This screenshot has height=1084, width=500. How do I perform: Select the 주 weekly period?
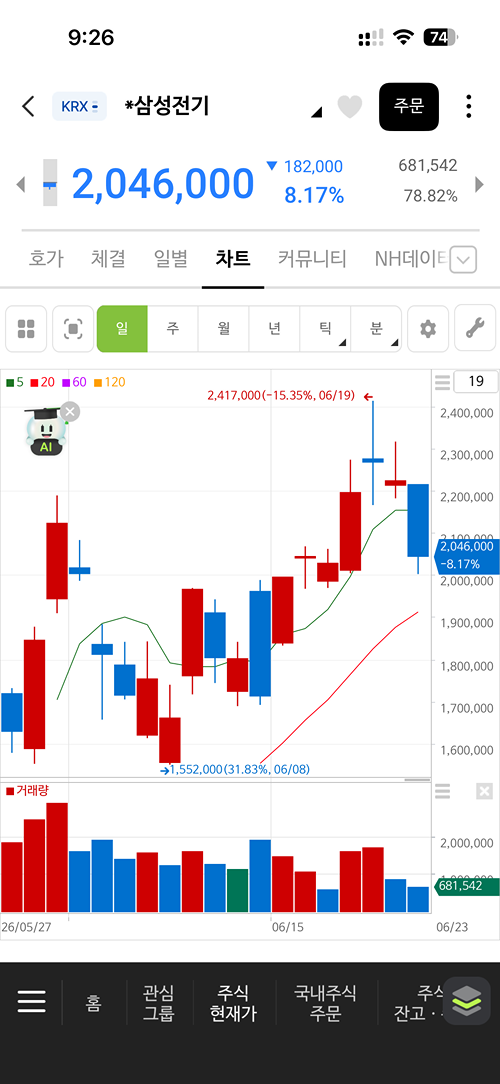(173, 329)
